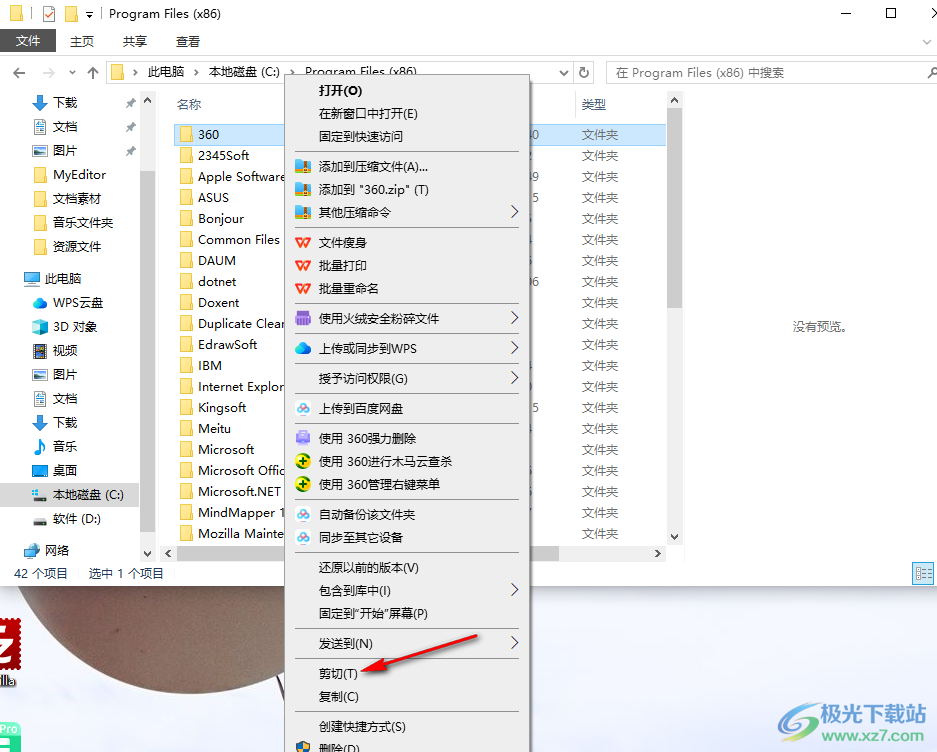Select 本地磁盘 (C:) in address breadcrumb

click(x=244, y=72)
